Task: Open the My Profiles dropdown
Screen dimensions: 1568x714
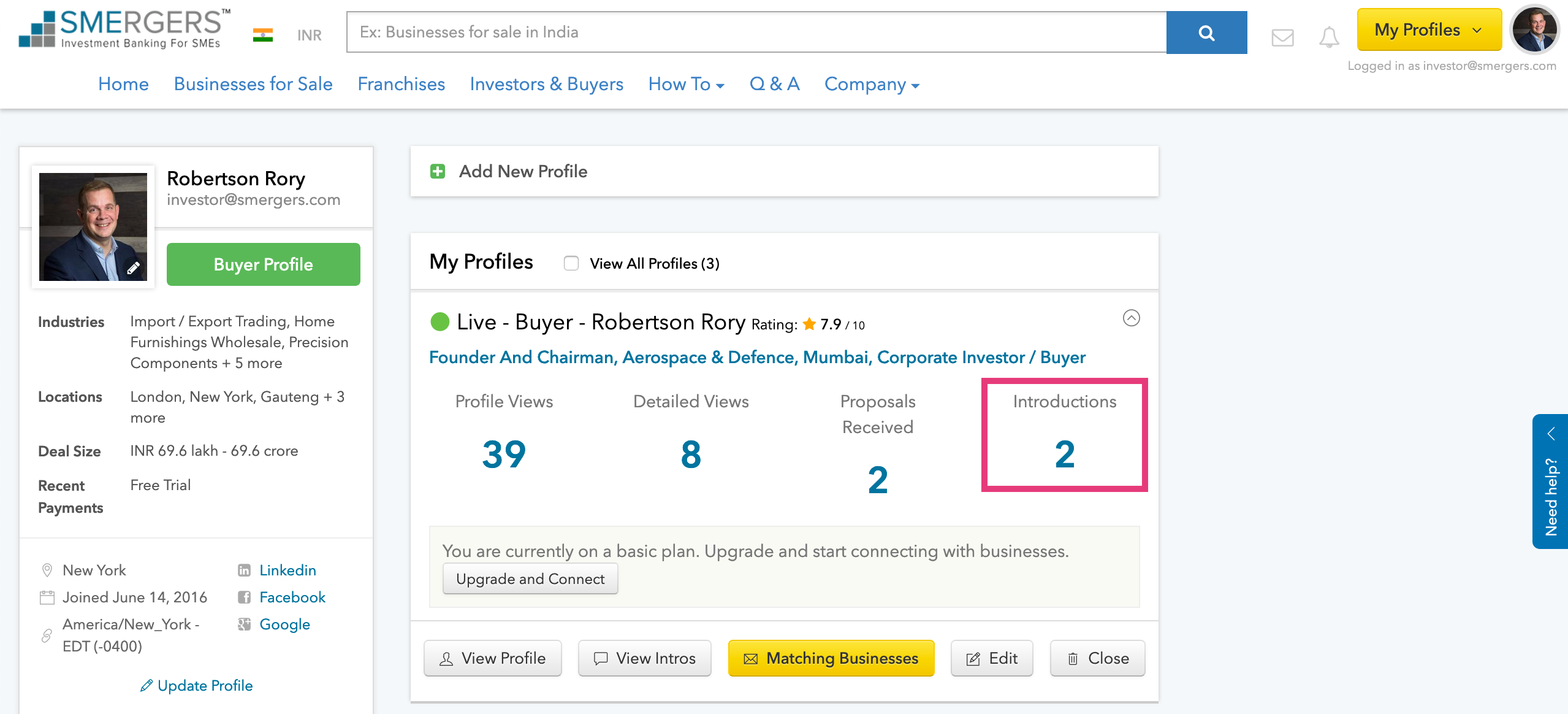Action: 1428,29
